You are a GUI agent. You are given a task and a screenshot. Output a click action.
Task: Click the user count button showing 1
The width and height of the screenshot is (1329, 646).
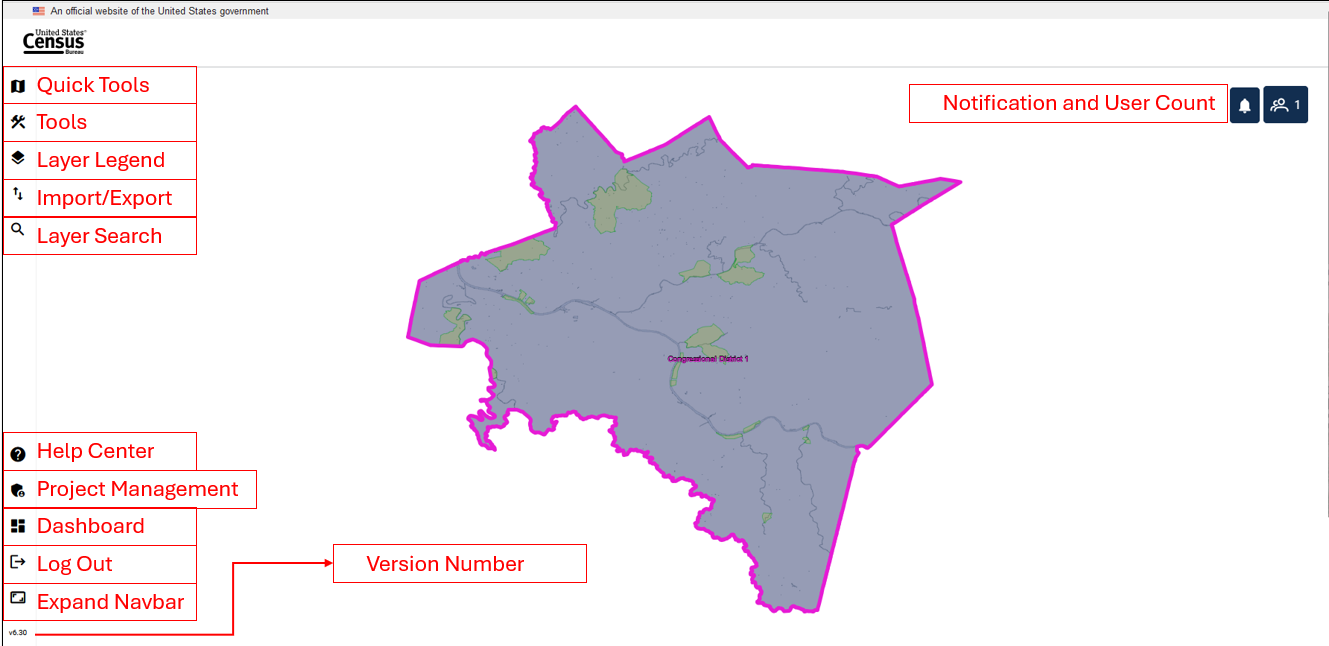[x=1285, y=105]
